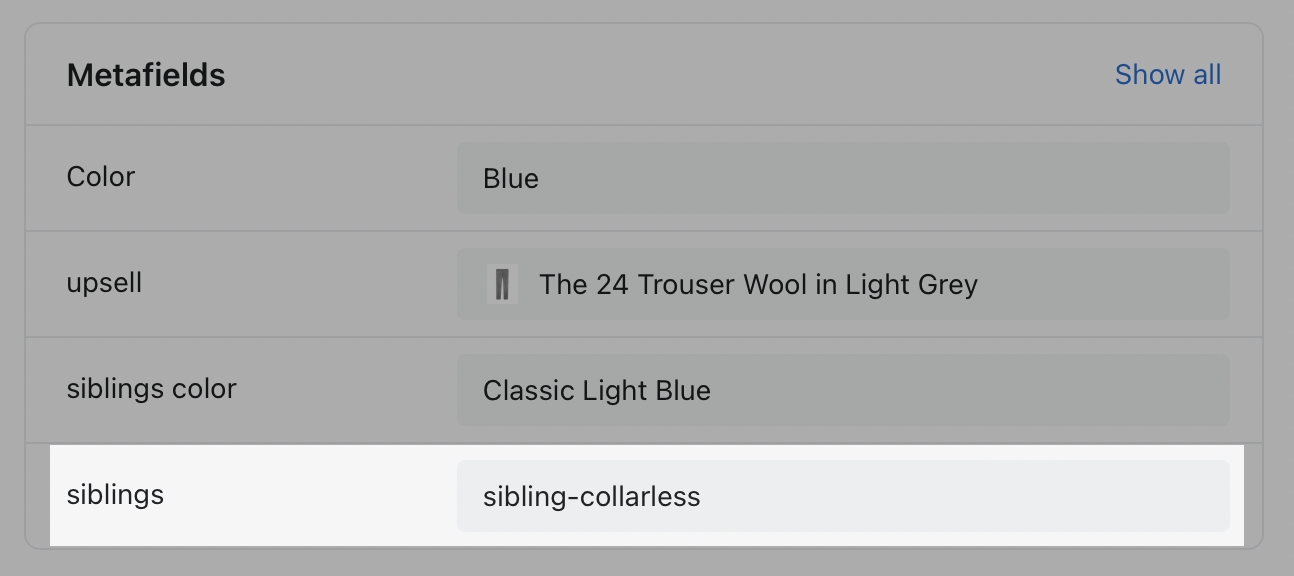Select the siblings color label
Image resolution: width=1294 pixels, height=576 pixels.
pyautogui.click(x=151, y=389)
